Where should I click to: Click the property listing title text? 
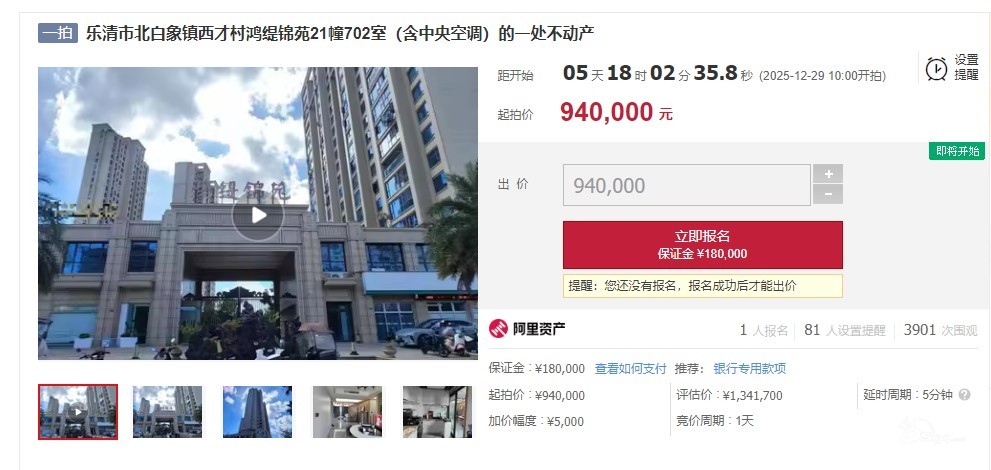click(x=340, y=33)
